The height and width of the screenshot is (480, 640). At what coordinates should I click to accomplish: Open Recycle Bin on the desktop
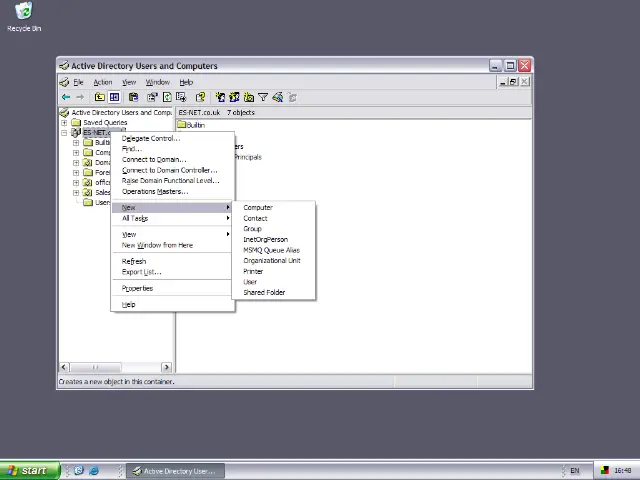(x=24, y=17)
